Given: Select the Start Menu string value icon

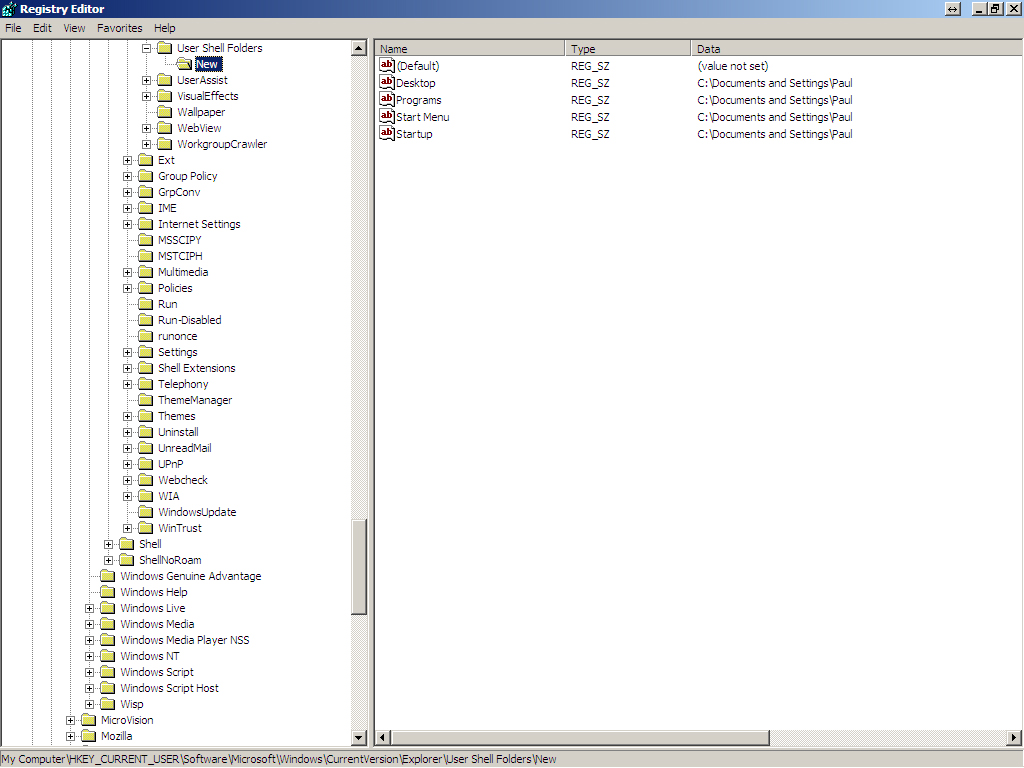Looking at the screenshot, I should [x=387, y=116].
